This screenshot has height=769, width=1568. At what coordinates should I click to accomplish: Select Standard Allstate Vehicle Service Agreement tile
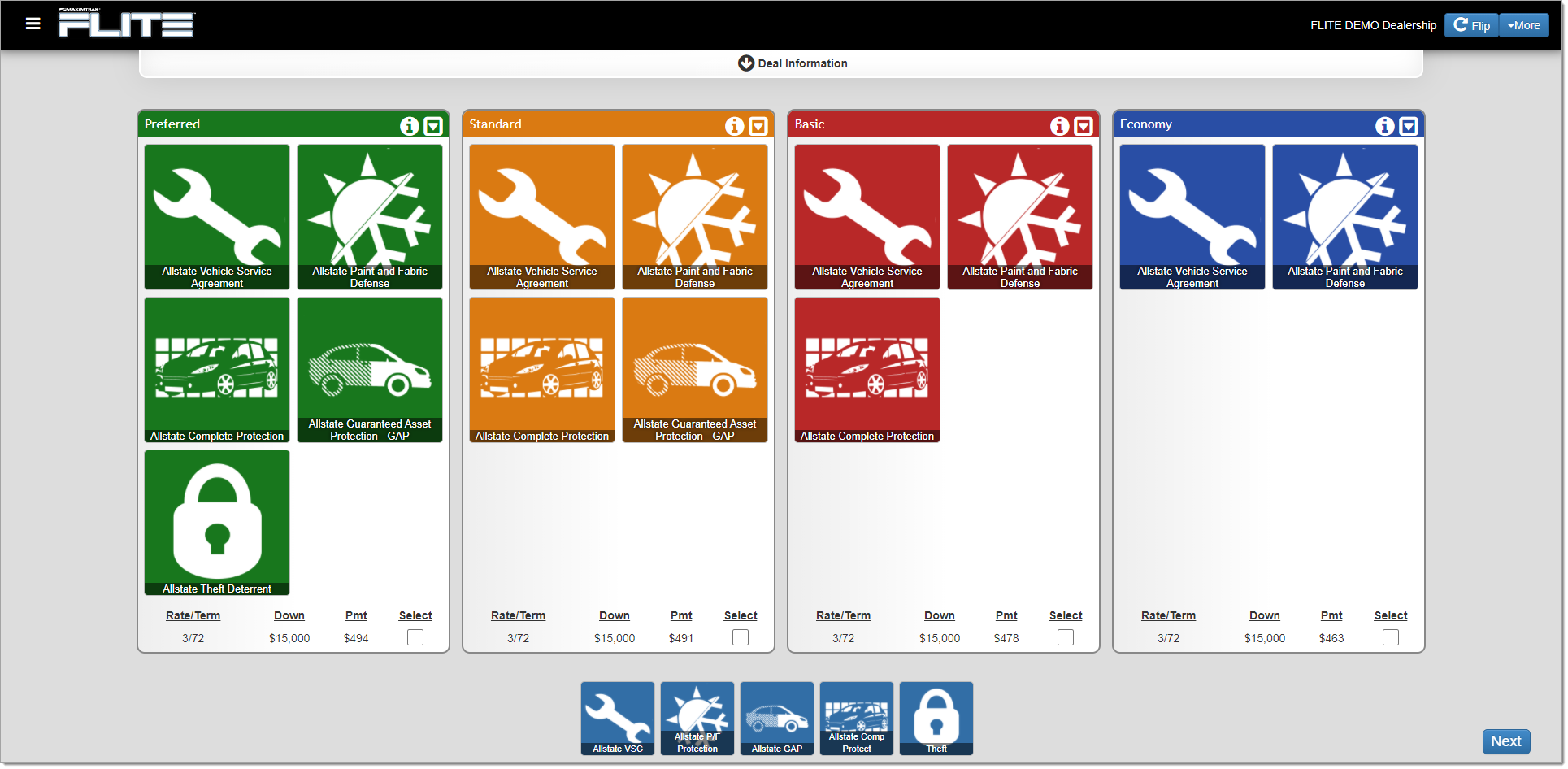tap(542, 217)
